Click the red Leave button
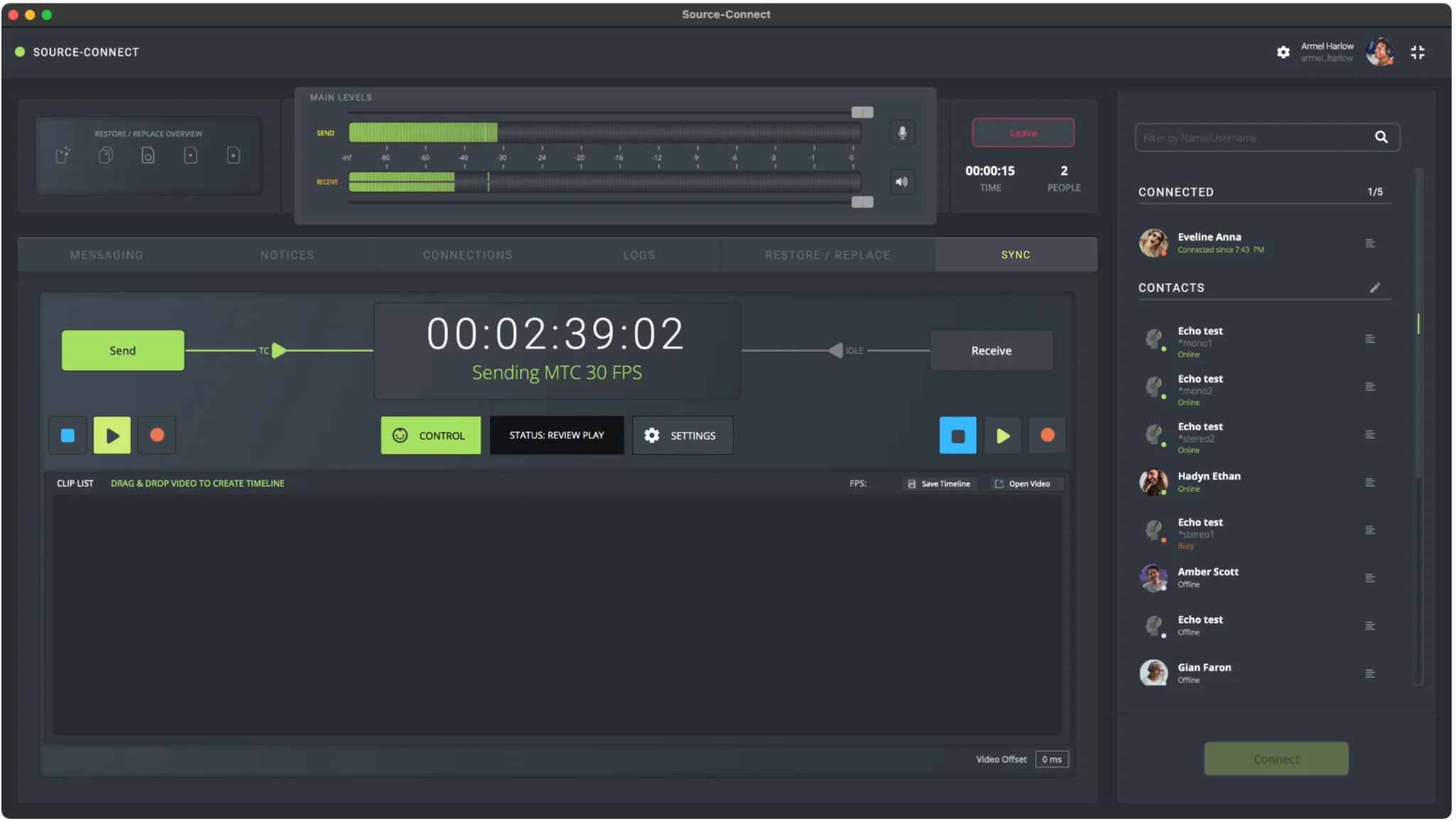This screenshot has height=821, width=1456. 1023,133
